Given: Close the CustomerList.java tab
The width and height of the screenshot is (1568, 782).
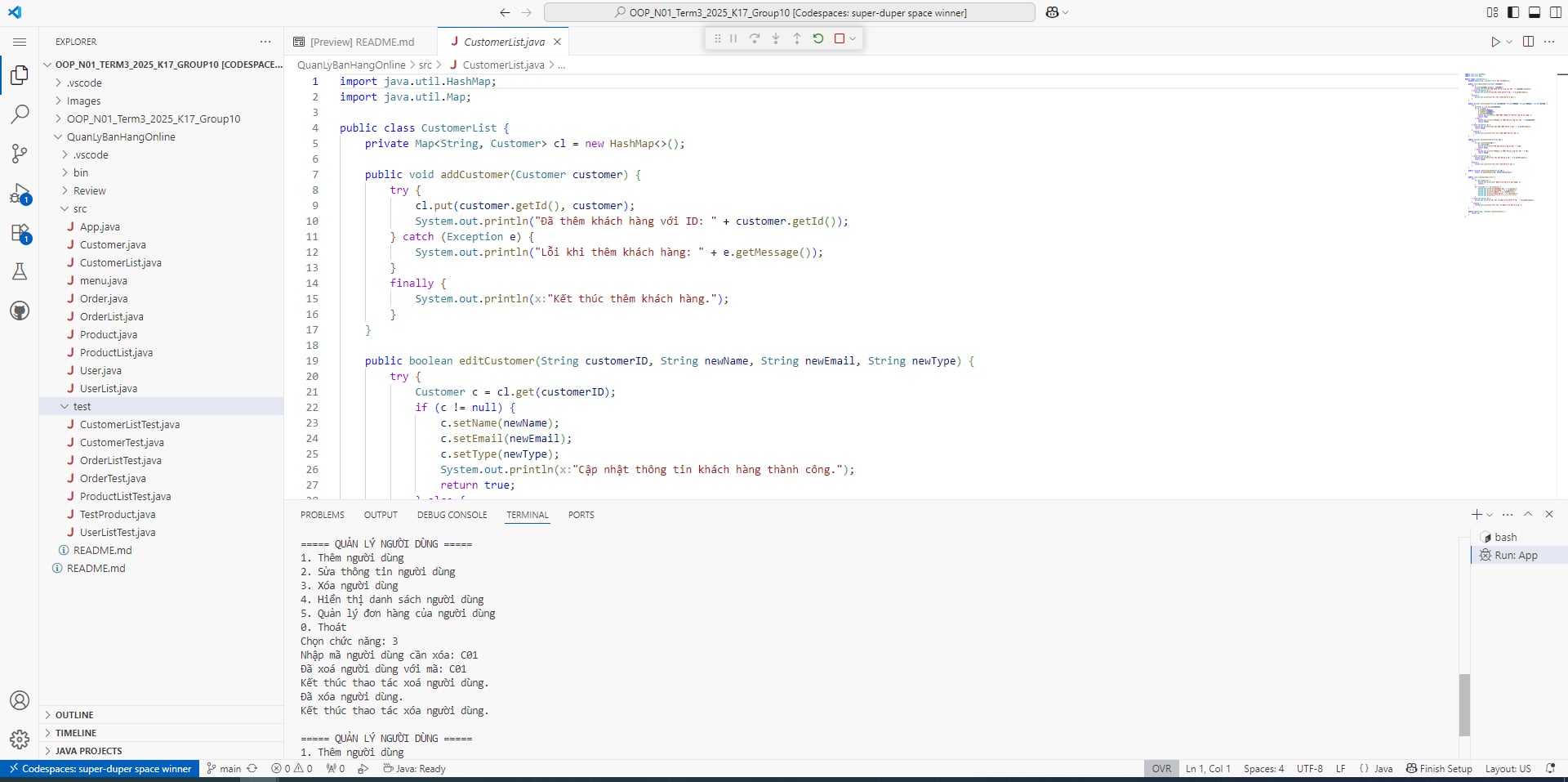Looking at the screenshot, I should pos(557,42).
